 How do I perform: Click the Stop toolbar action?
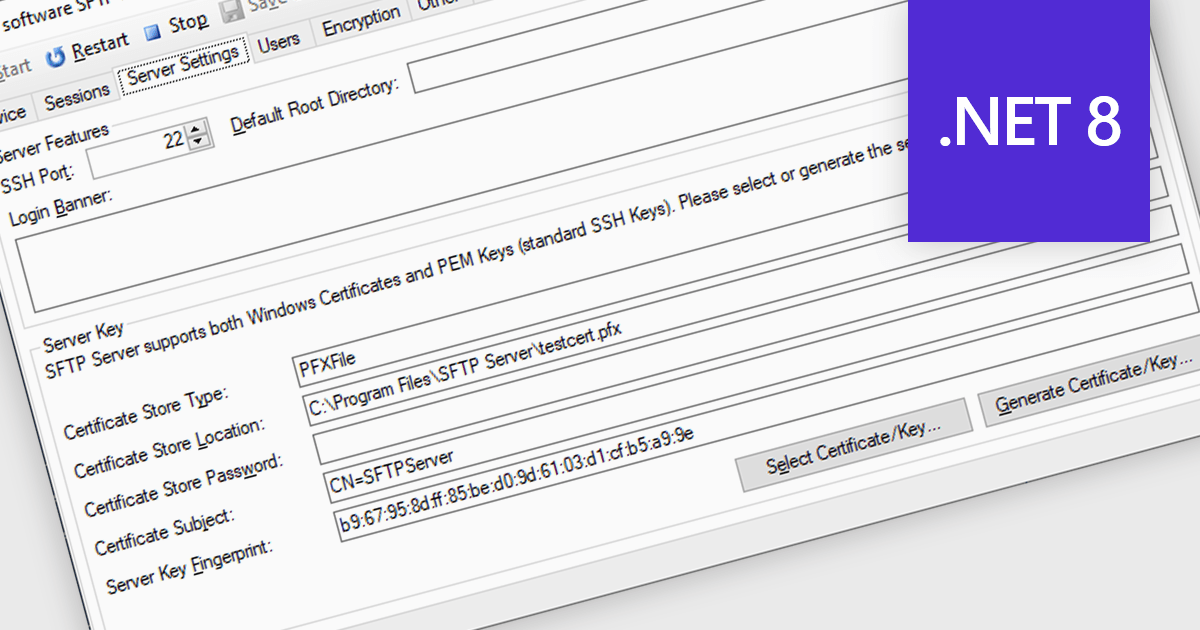click(182, 22)
